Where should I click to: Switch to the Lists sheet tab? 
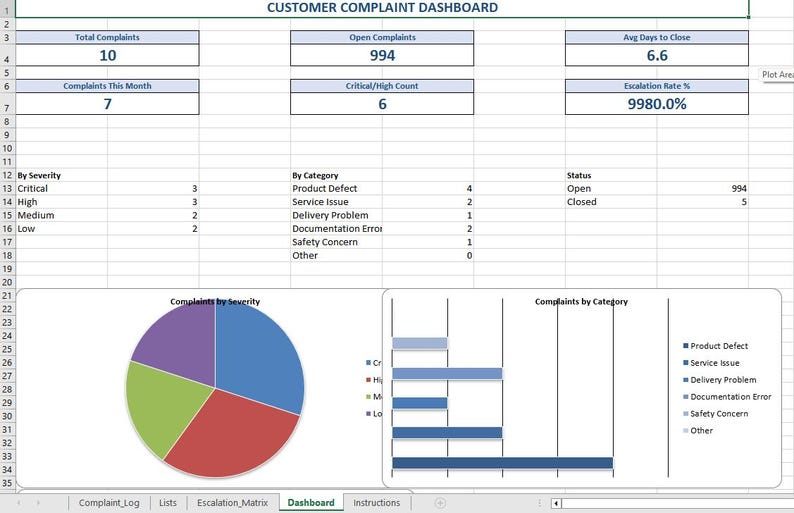click(x=168, y=503)
